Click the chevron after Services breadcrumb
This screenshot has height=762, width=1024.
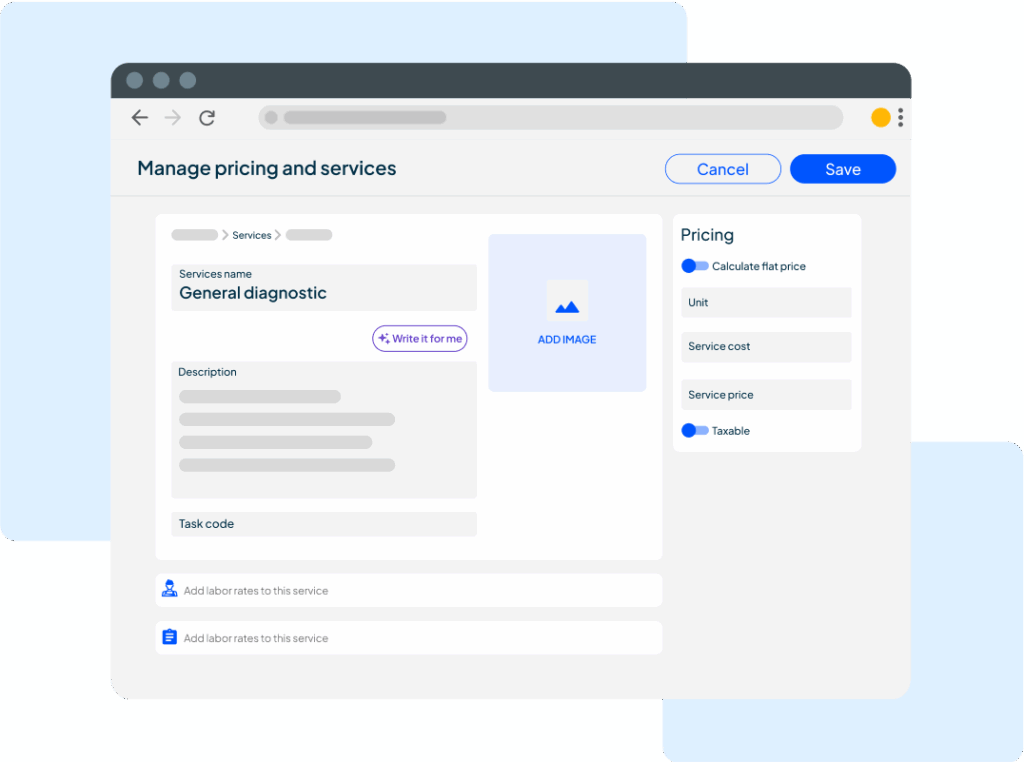[x=275, y=234]
